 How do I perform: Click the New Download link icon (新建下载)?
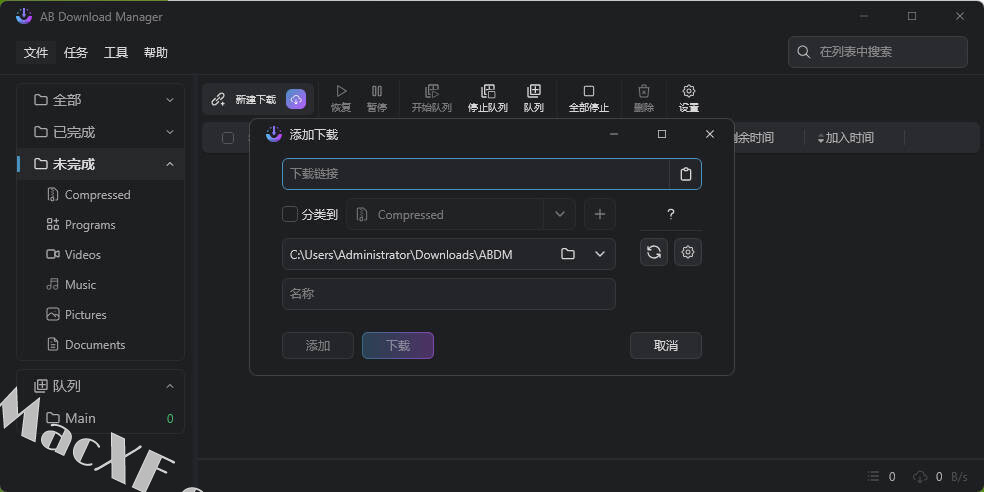click(218, 99)
